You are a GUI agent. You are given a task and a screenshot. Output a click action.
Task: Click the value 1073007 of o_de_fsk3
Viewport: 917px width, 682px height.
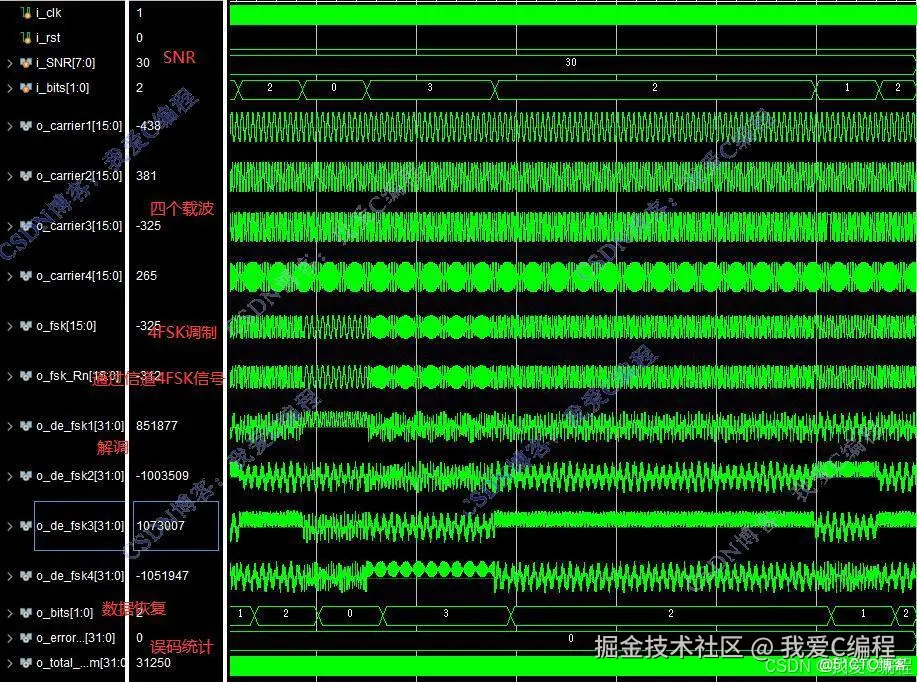pyautogui.click(x=160, y=526)
